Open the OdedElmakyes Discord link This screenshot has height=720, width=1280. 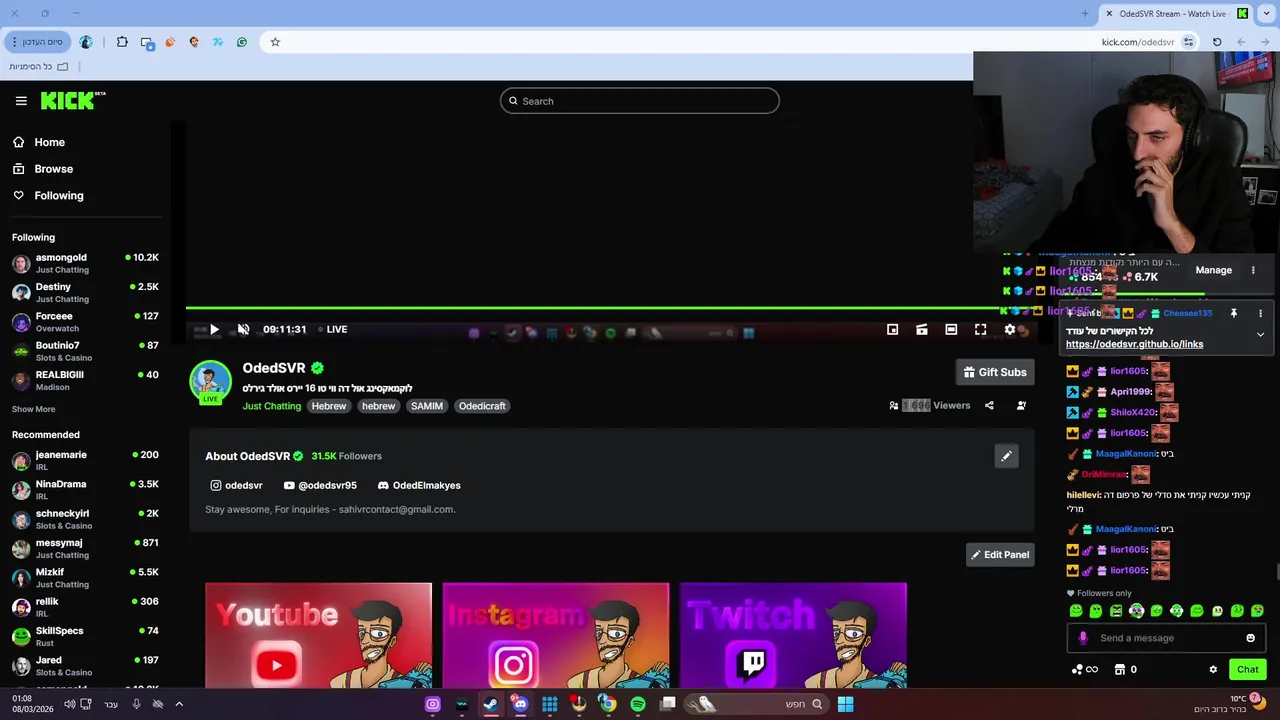coord(419,485)
